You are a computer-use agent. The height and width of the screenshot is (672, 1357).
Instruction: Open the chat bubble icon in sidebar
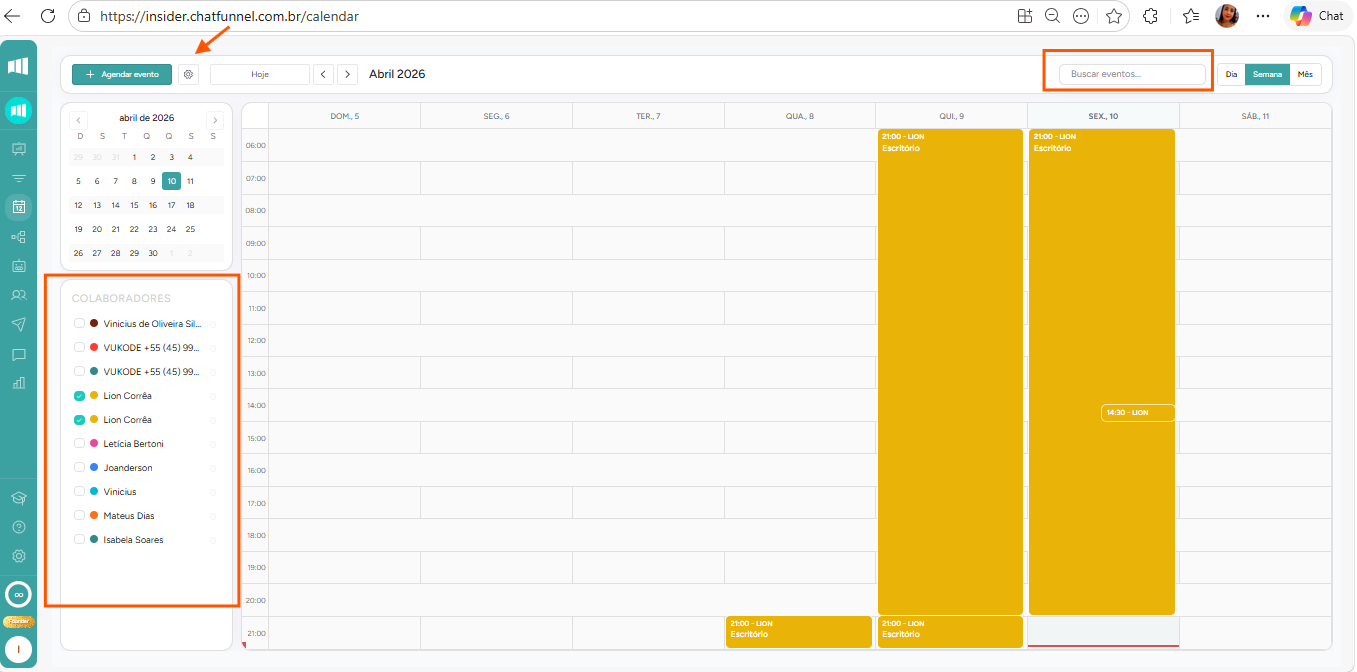click(18, 354)
